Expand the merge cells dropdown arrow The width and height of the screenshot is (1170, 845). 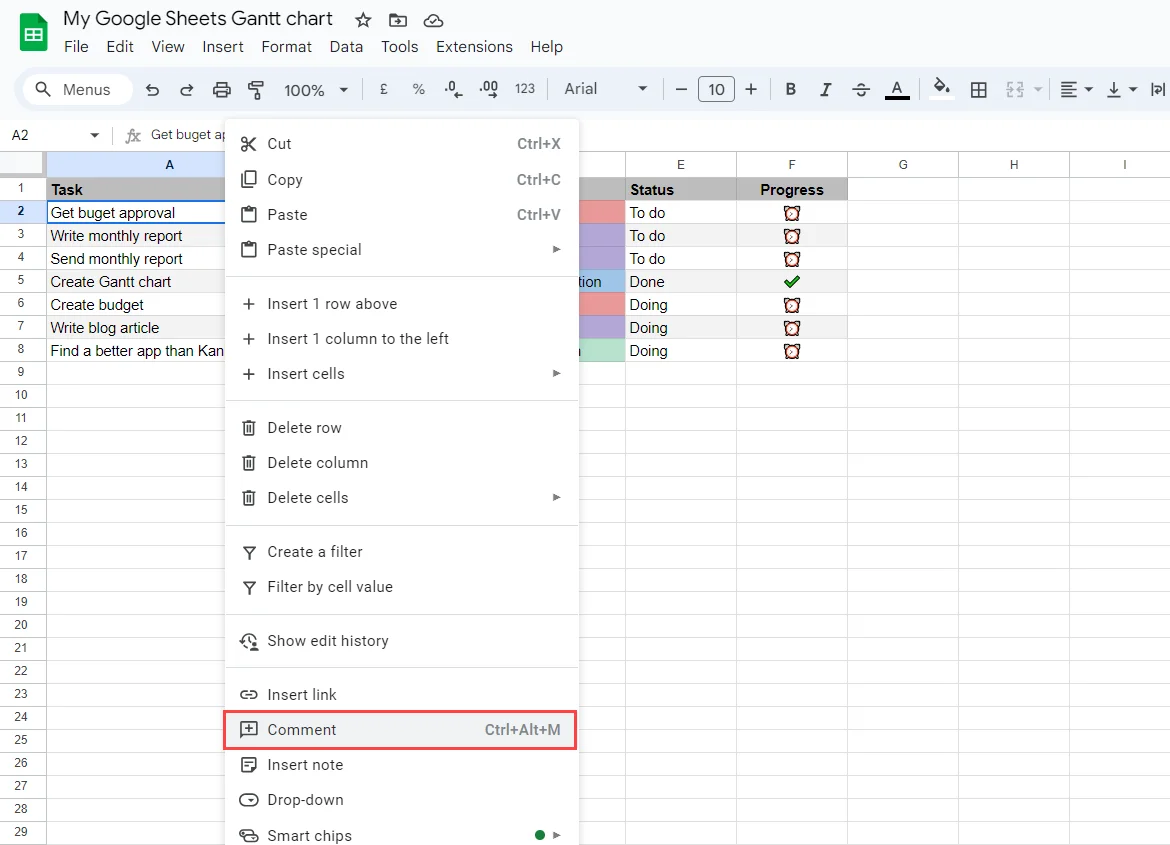click(x=1037, y=90)
